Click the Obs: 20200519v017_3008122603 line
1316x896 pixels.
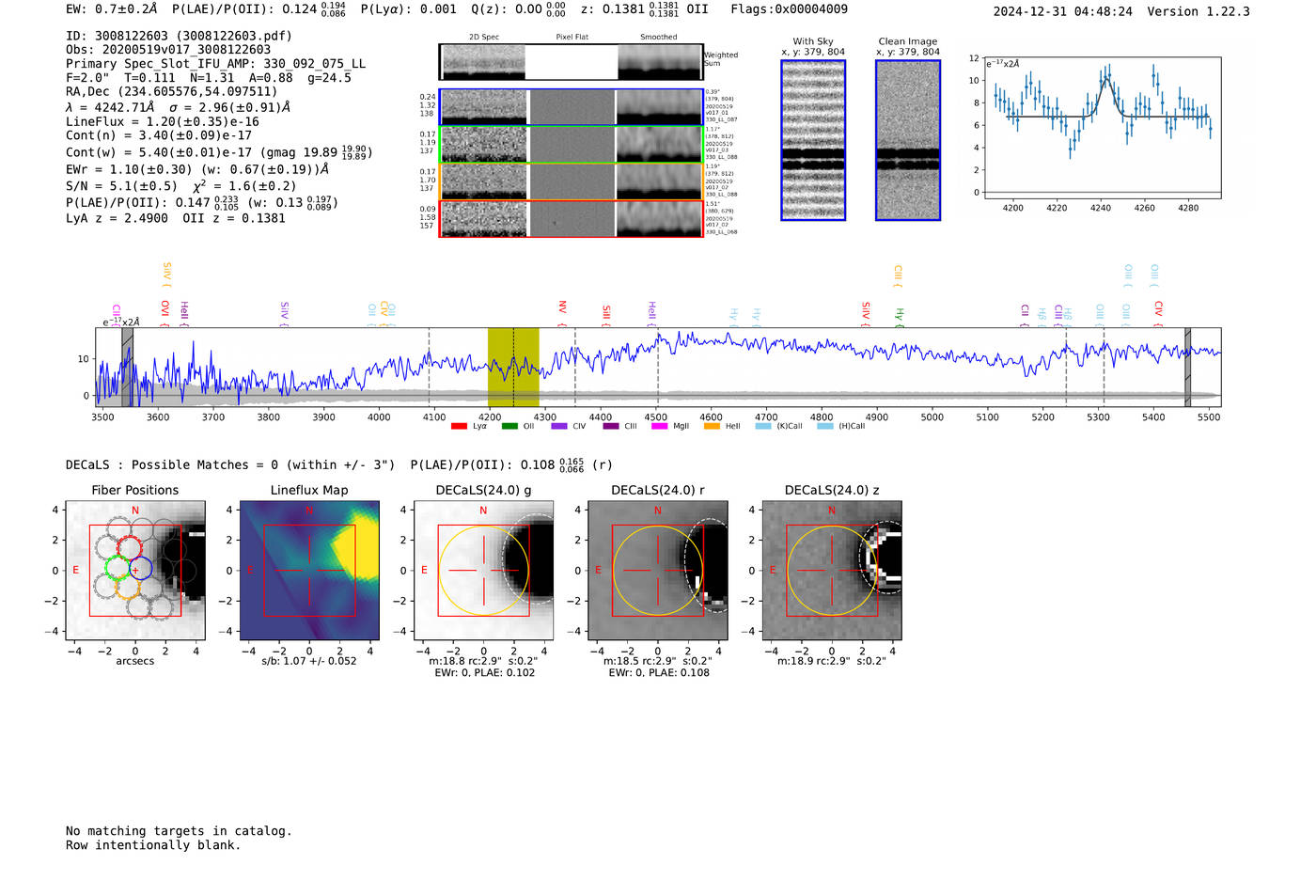pos(168,50)
